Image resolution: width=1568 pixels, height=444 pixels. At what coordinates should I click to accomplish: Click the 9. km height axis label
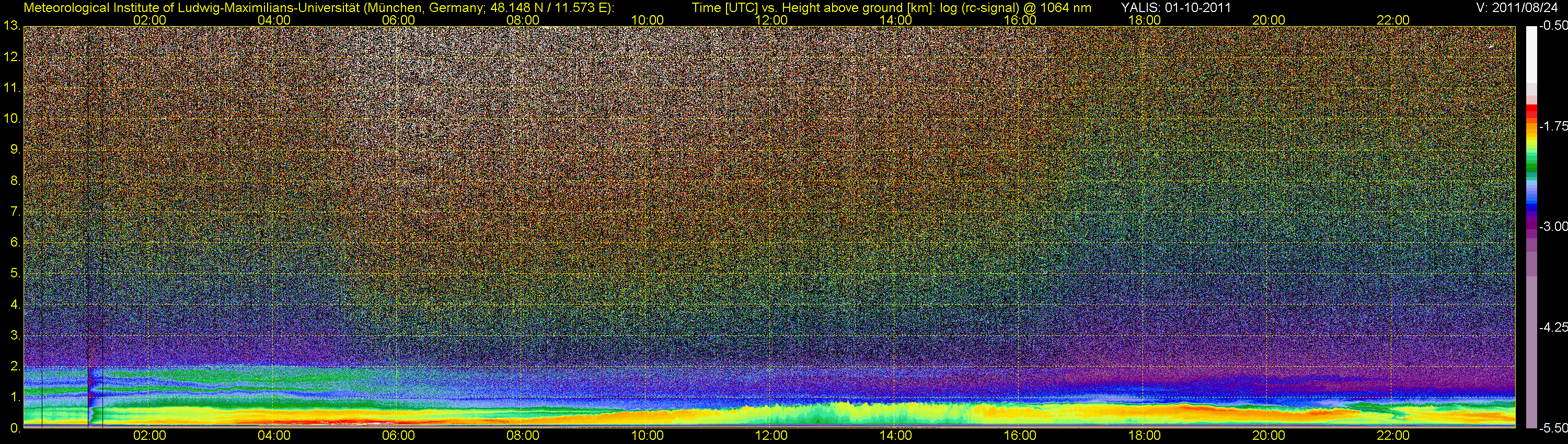pos(15,149)
